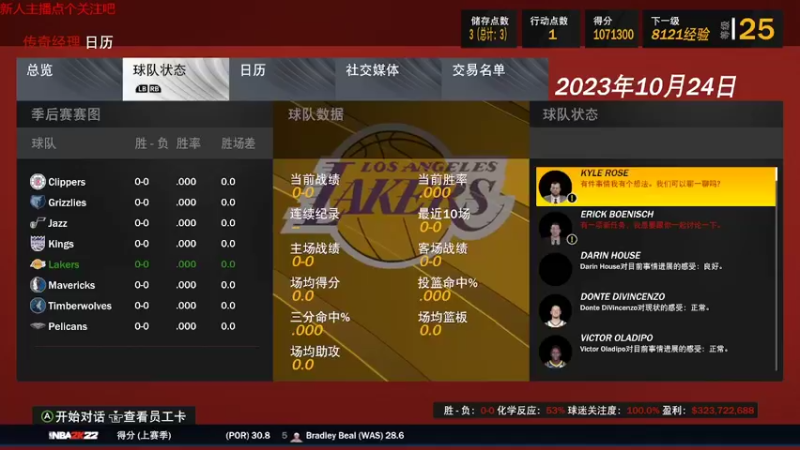Viewport: 800px width, 450px height.
Task: Click the Kings team logo icon
Action: 37,243
